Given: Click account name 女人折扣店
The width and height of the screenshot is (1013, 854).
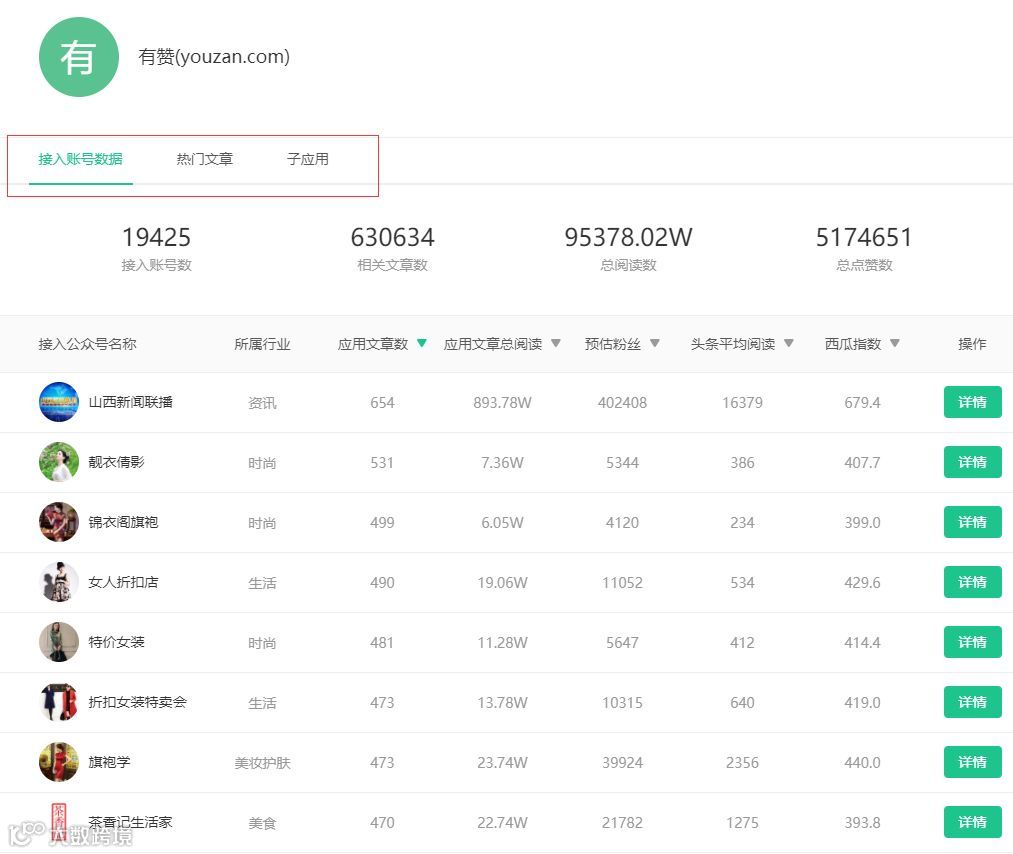Looking at the screenshot, I should tap(123, 582).
